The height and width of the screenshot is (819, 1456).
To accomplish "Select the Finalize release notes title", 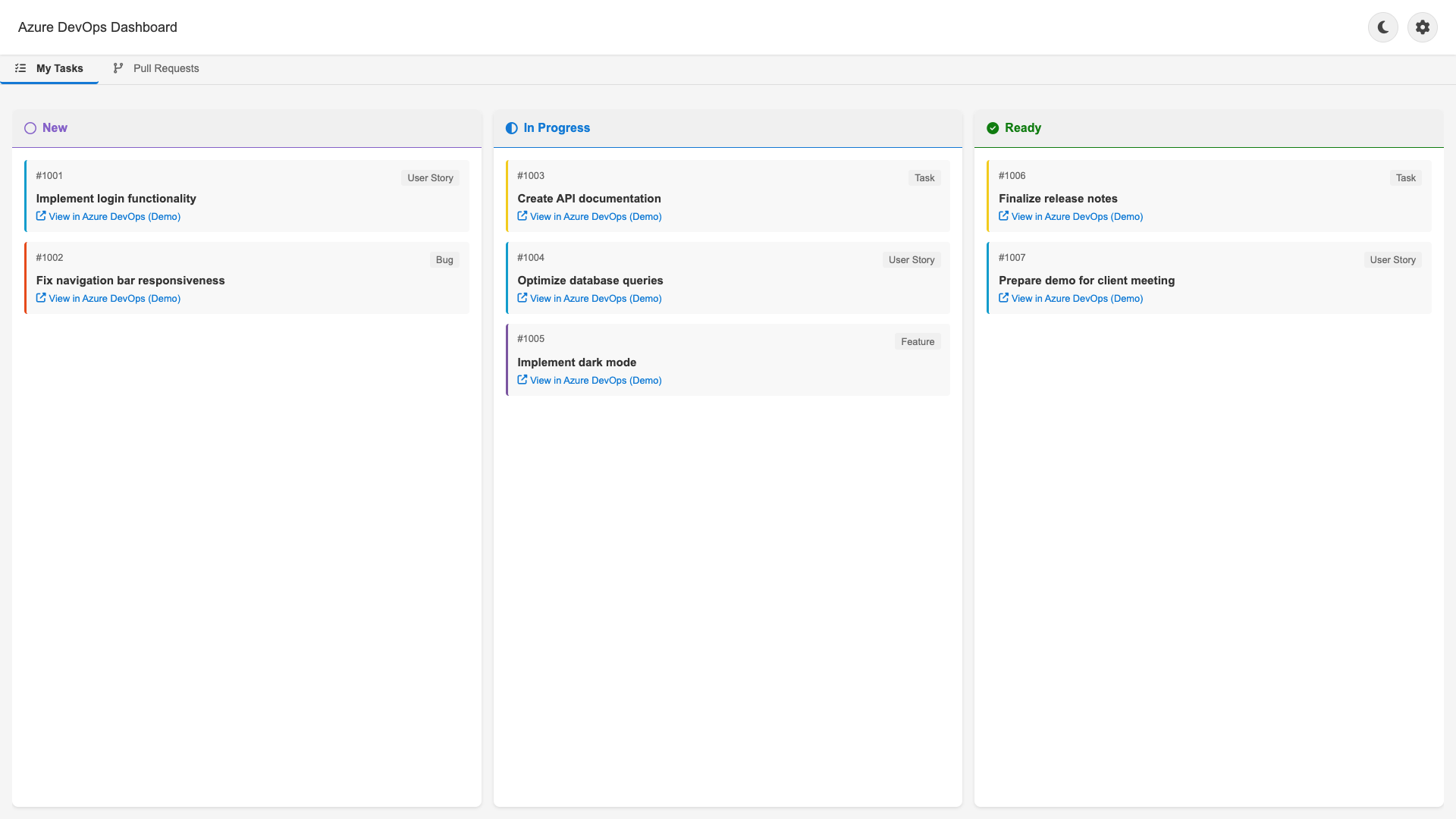I will (x=1058, y=199).
